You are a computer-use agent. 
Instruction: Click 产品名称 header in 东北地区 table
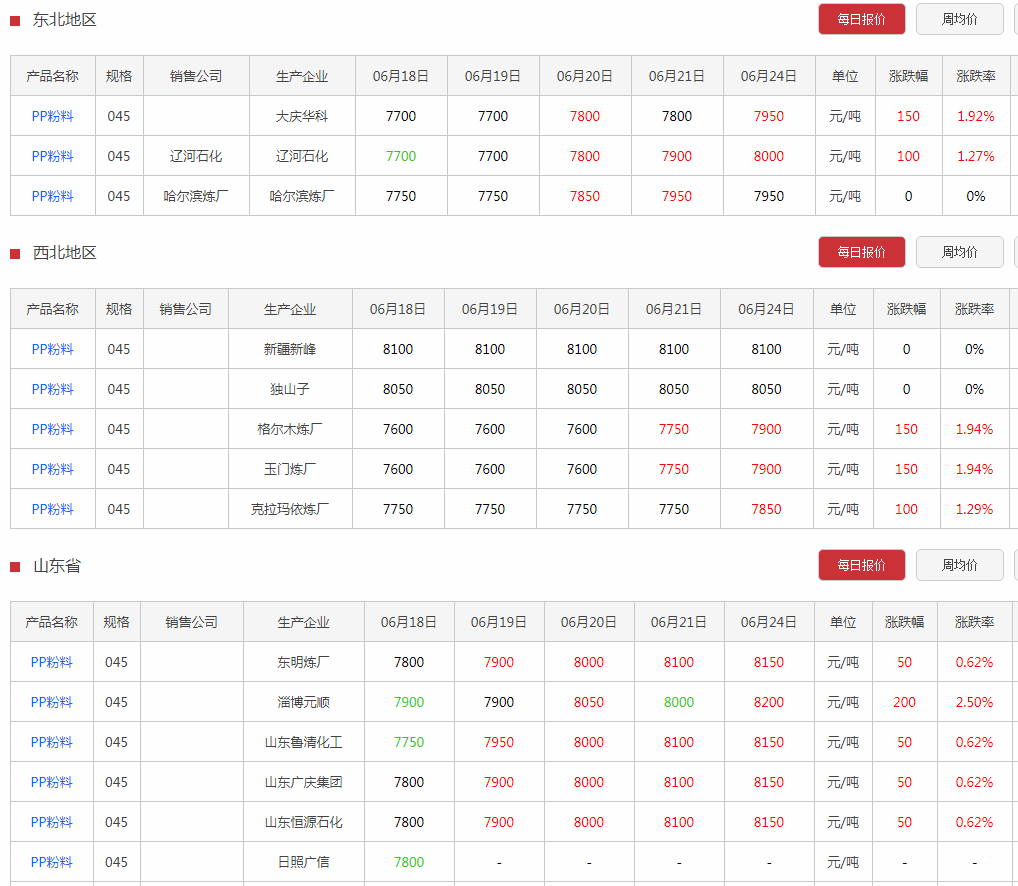point(53,77)
